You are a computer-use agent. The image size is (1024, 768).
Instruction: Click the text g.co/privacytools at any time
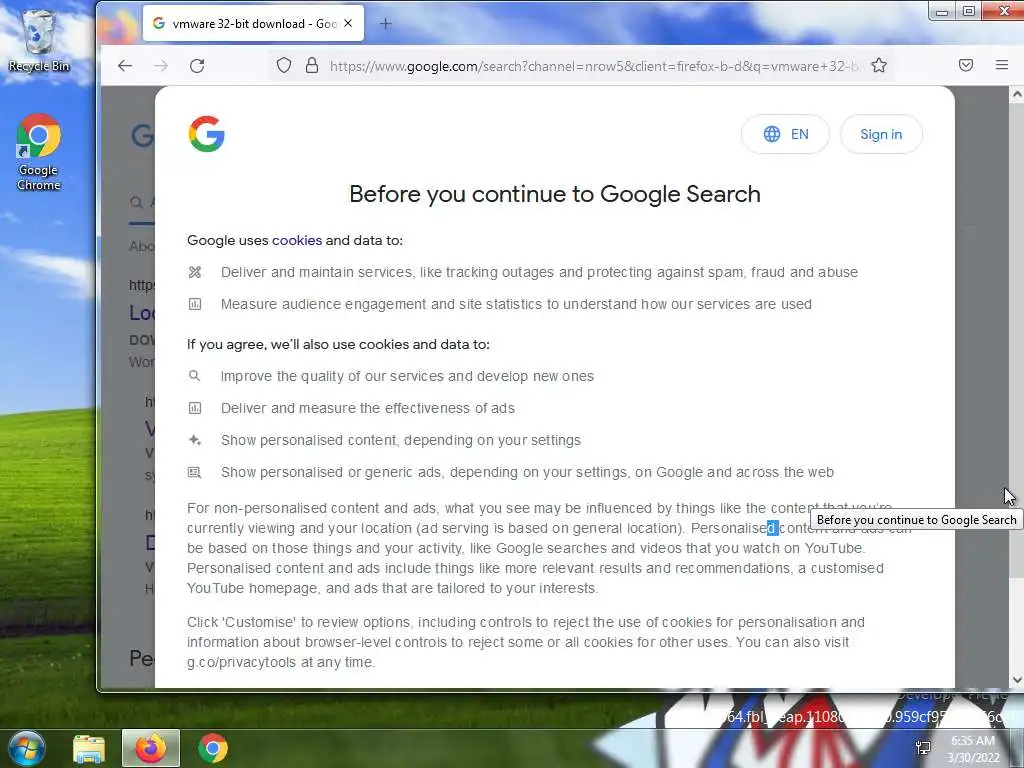(281, 662)
